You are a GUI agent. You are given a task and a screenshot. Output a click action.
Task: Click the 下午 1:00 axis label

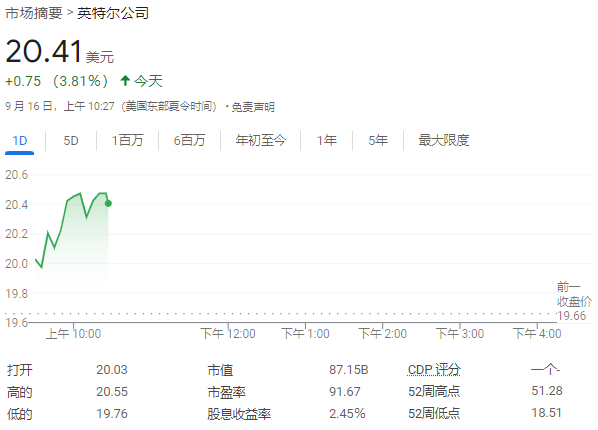[x=305, y=334]
